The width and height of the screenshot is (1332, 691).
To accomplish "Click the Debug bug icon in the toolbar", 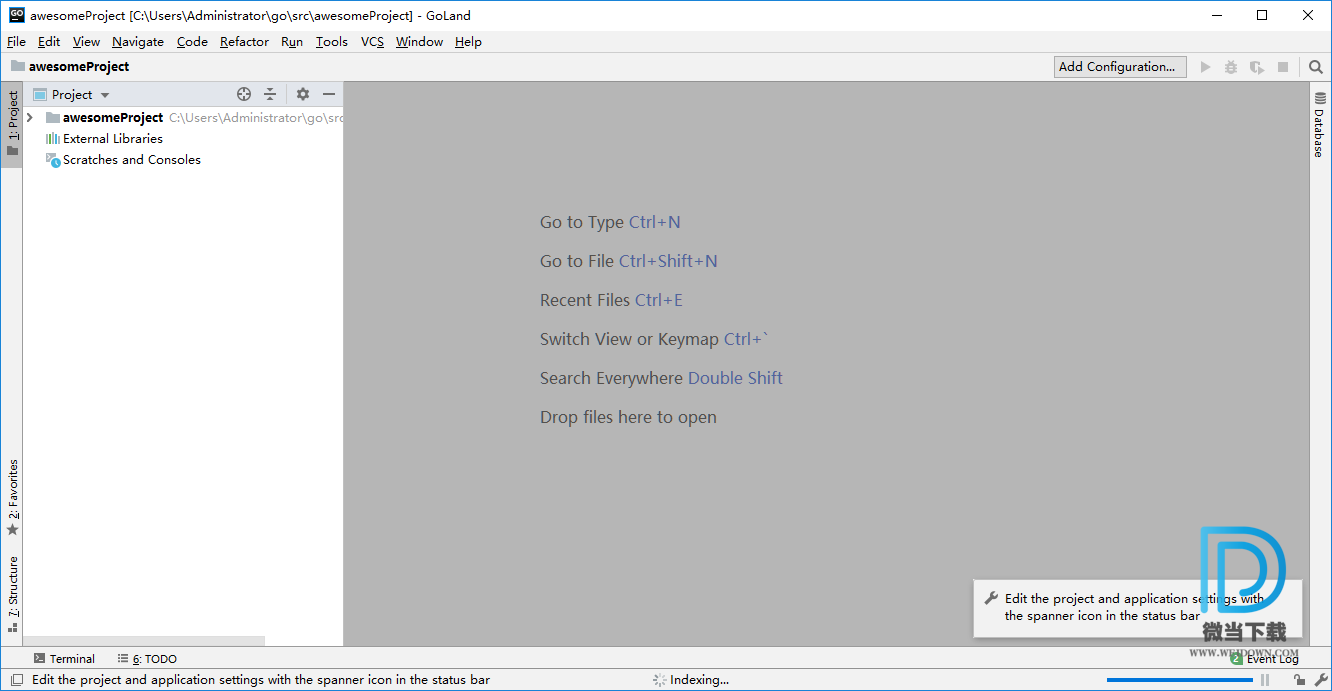I will [x=1231, y=67].
